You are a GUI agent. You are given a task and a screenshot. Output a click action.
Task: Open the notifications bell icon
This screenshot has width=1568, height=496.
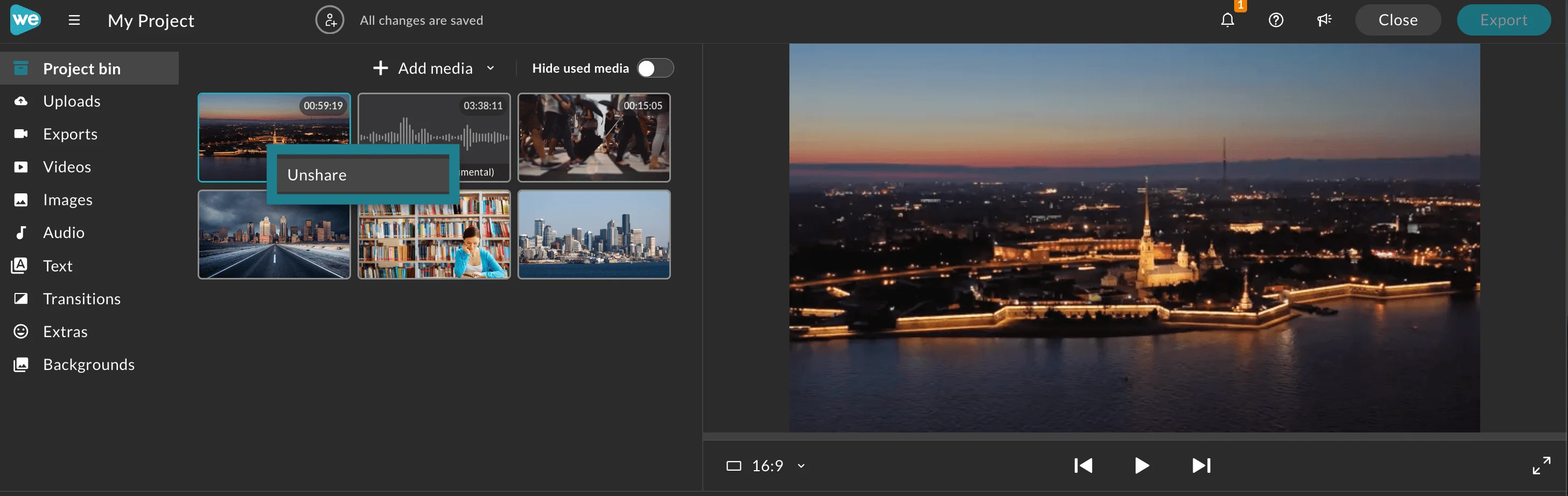(1227, 20)
